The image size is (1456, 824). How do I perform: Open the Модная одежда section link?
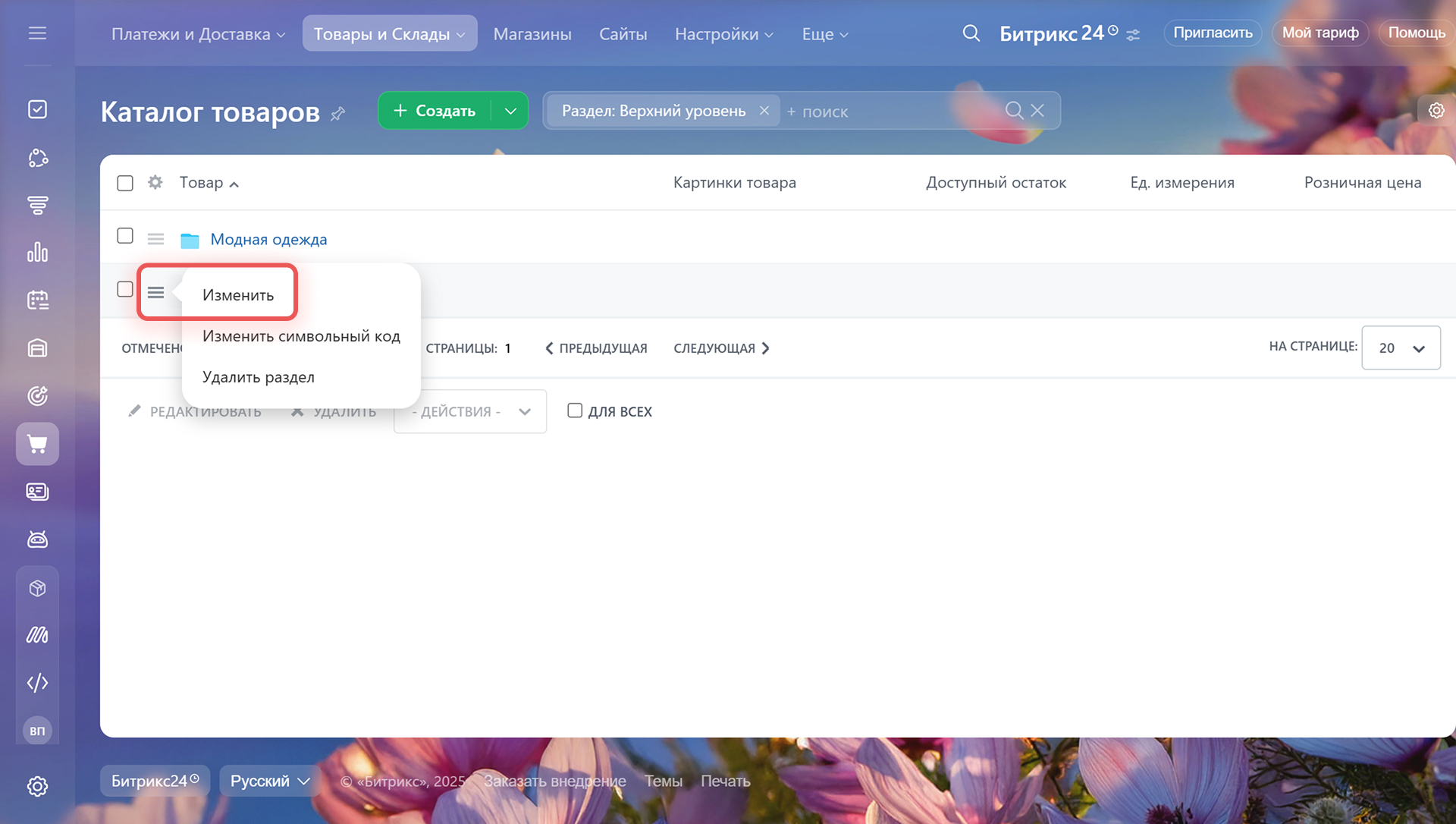tap(268, 240)
